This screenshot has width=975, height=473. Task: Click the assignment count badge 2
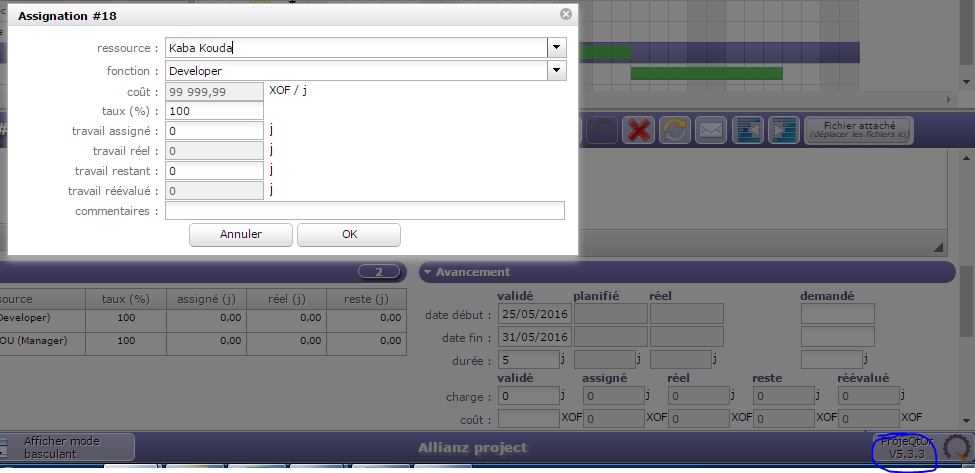point(379,272)
